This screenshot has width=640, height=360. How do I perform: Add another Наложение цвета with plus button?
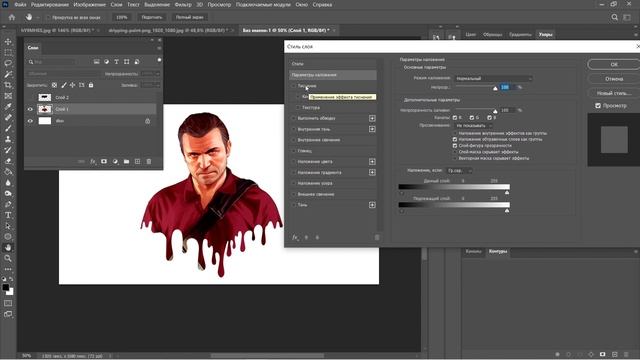[x=372, y=162]
